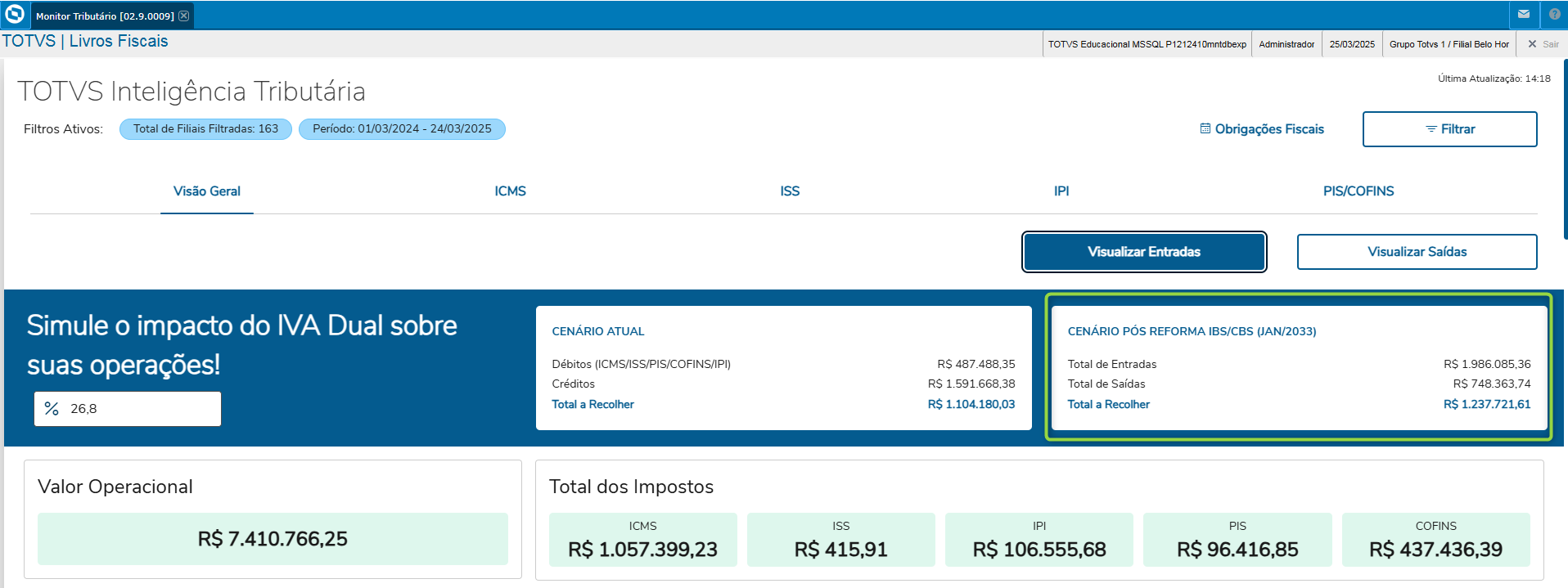Switch to the Visão Geral tab

pos(207,191)
